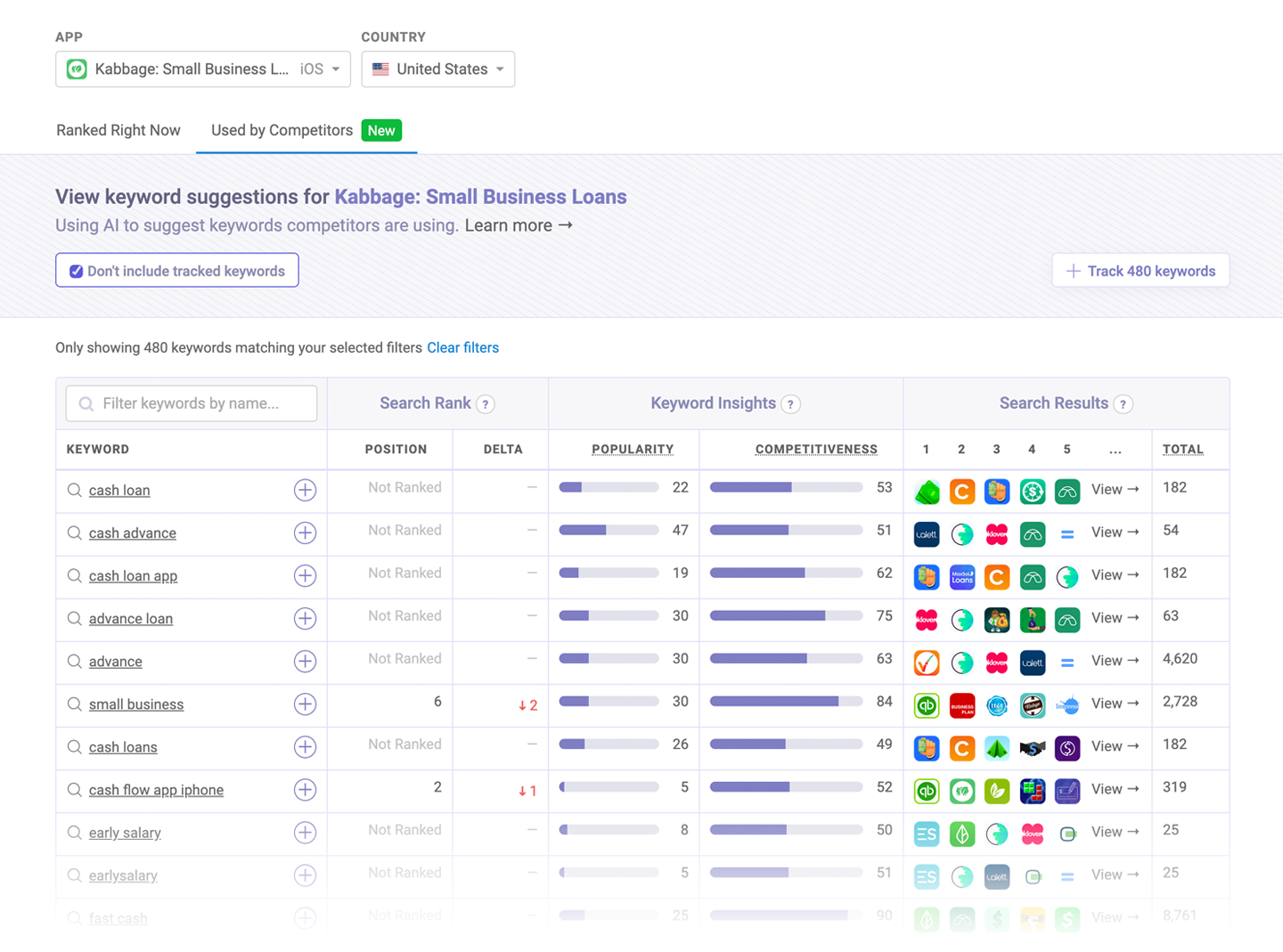The image size is (1283, 952).
Task: Click the plus icon next to early salary
Action: [305, 833]
